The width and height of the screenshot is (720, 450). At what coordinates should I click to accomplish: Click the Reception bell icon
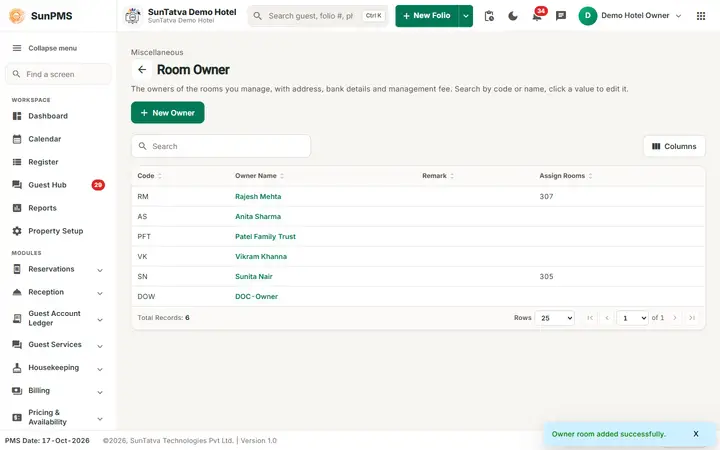[17, 292]
